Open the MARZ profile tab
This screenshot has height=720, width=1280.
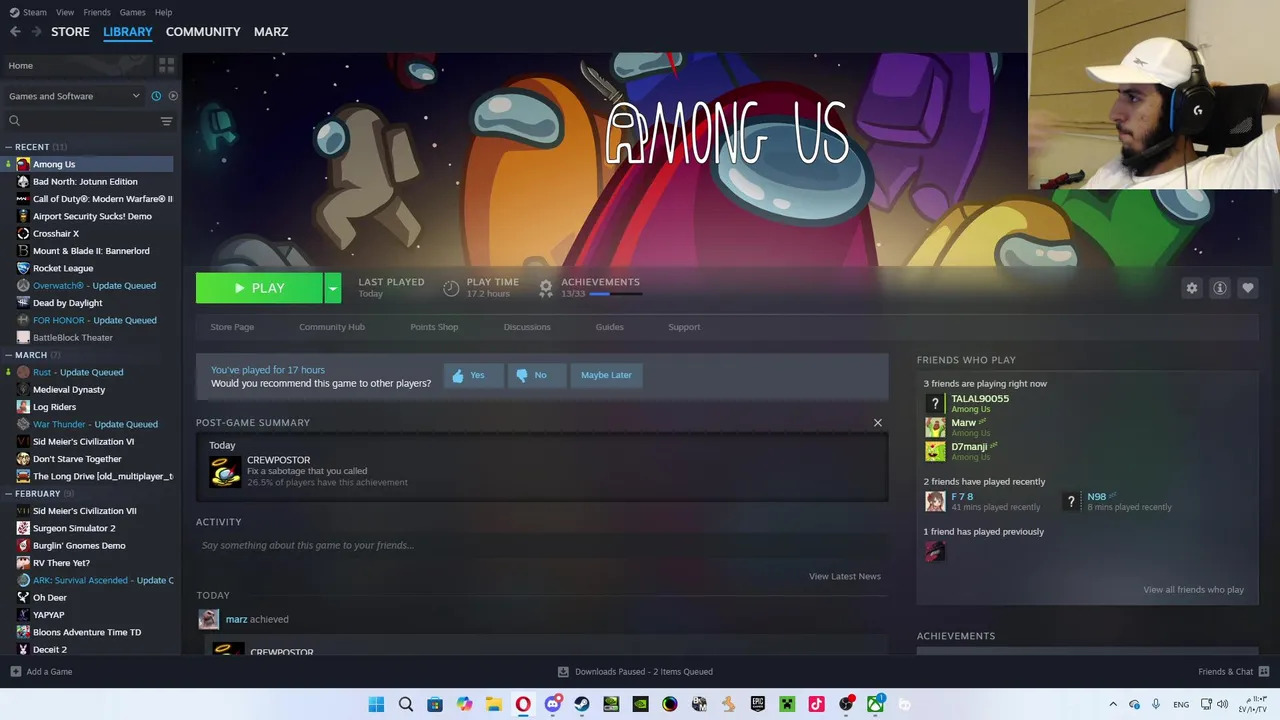(x=271, y=32)
